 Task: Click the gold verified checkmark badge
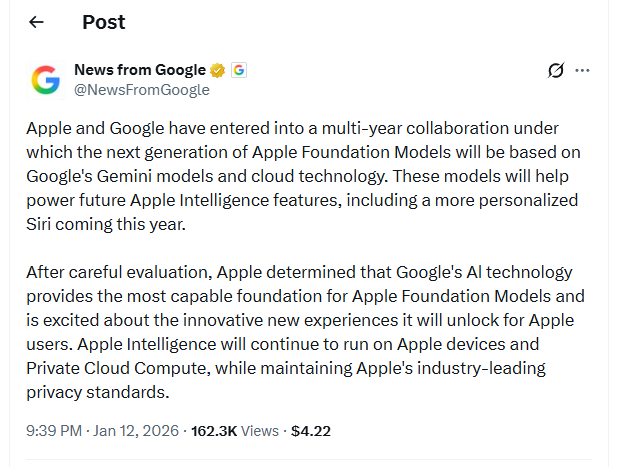pyautogui.click(x=216, y=70)
